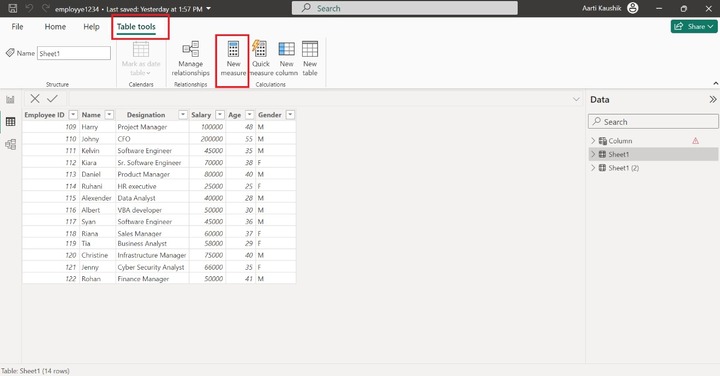Click Mark as date table
This screenshot has width=720, height=376.
(x=141, y=59)
